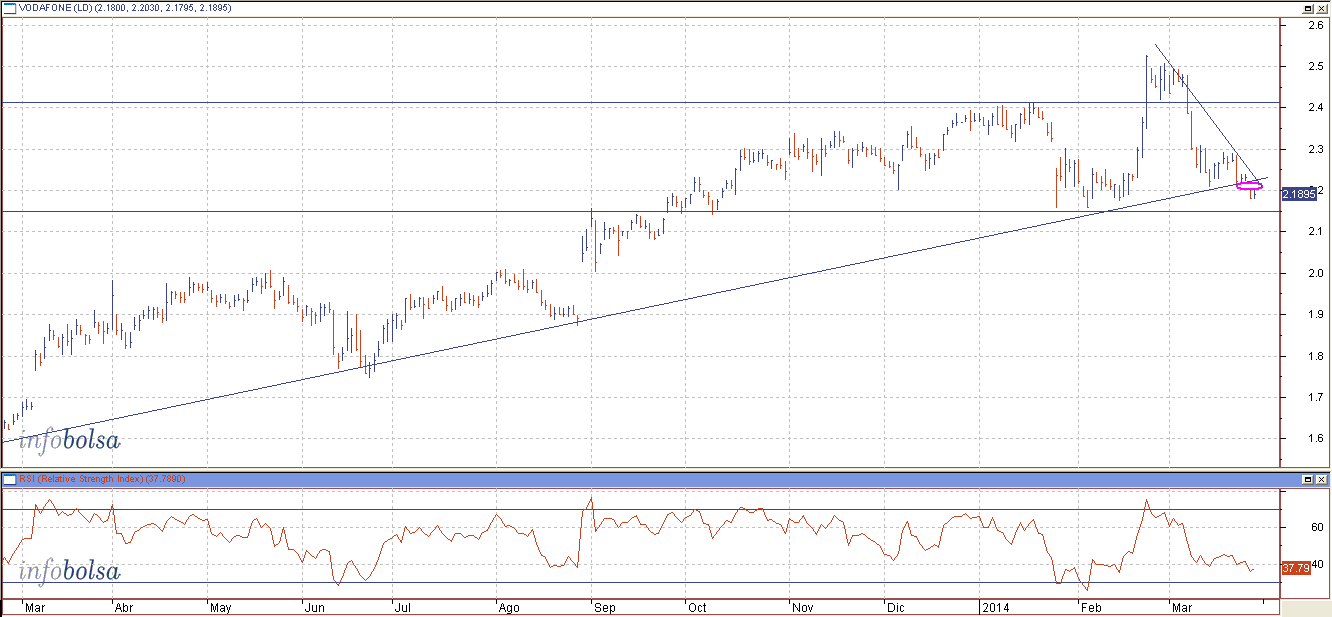Click the 2014 year label on time axis

(x=994, y=607)
